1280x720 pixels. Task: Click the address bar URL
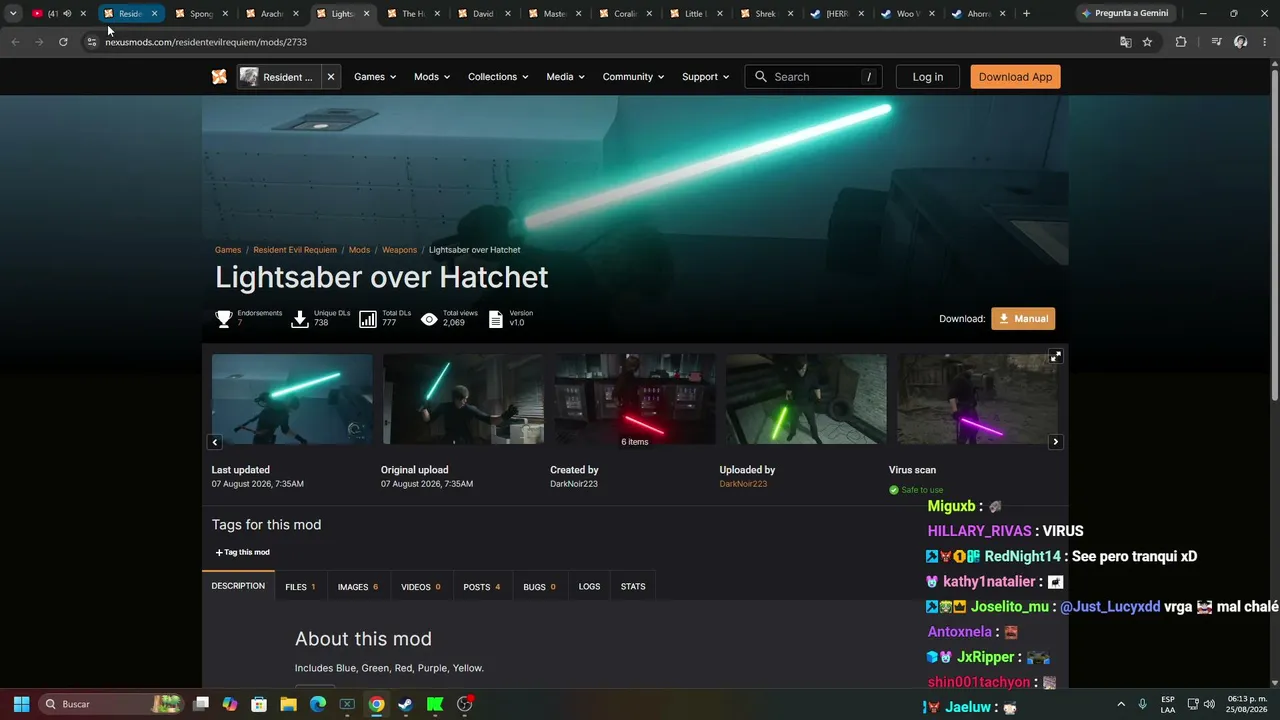click(x=206, y=42)
